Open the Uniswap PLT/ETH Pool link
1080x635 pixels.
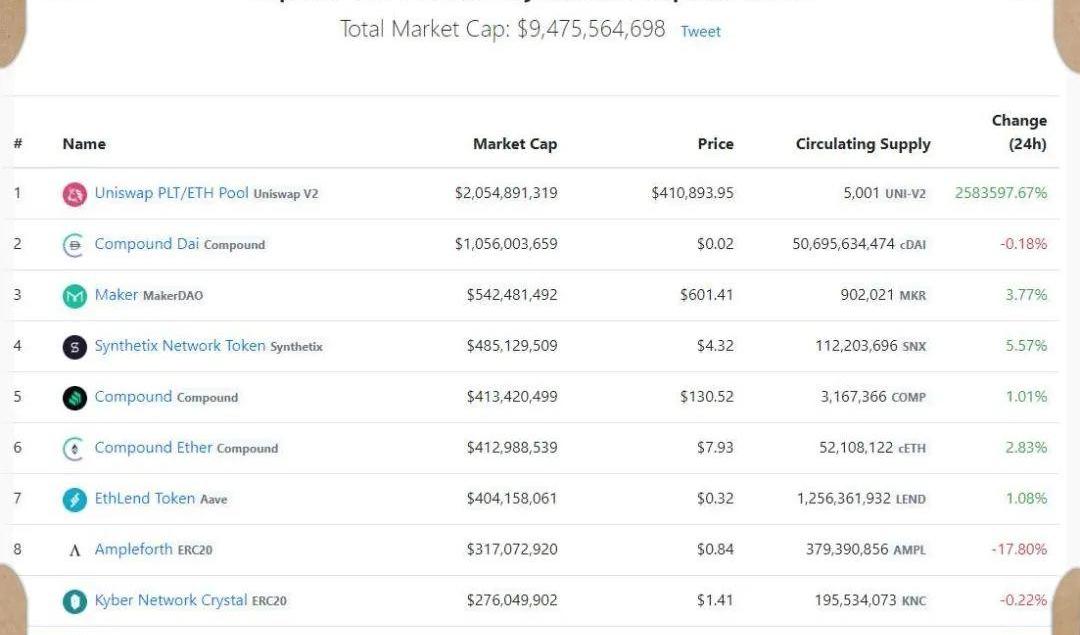[171, 193]
